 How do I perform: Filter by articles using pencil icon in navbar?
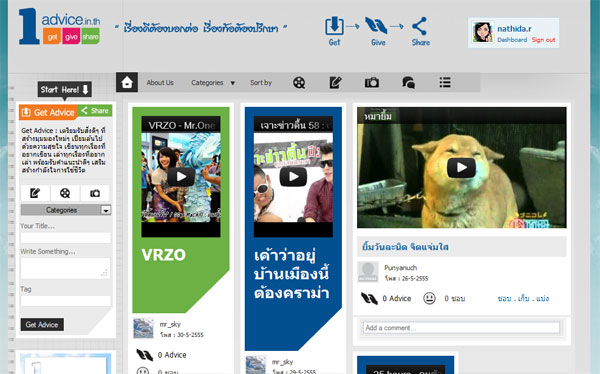pyautogui.click(x=336, y=82)
